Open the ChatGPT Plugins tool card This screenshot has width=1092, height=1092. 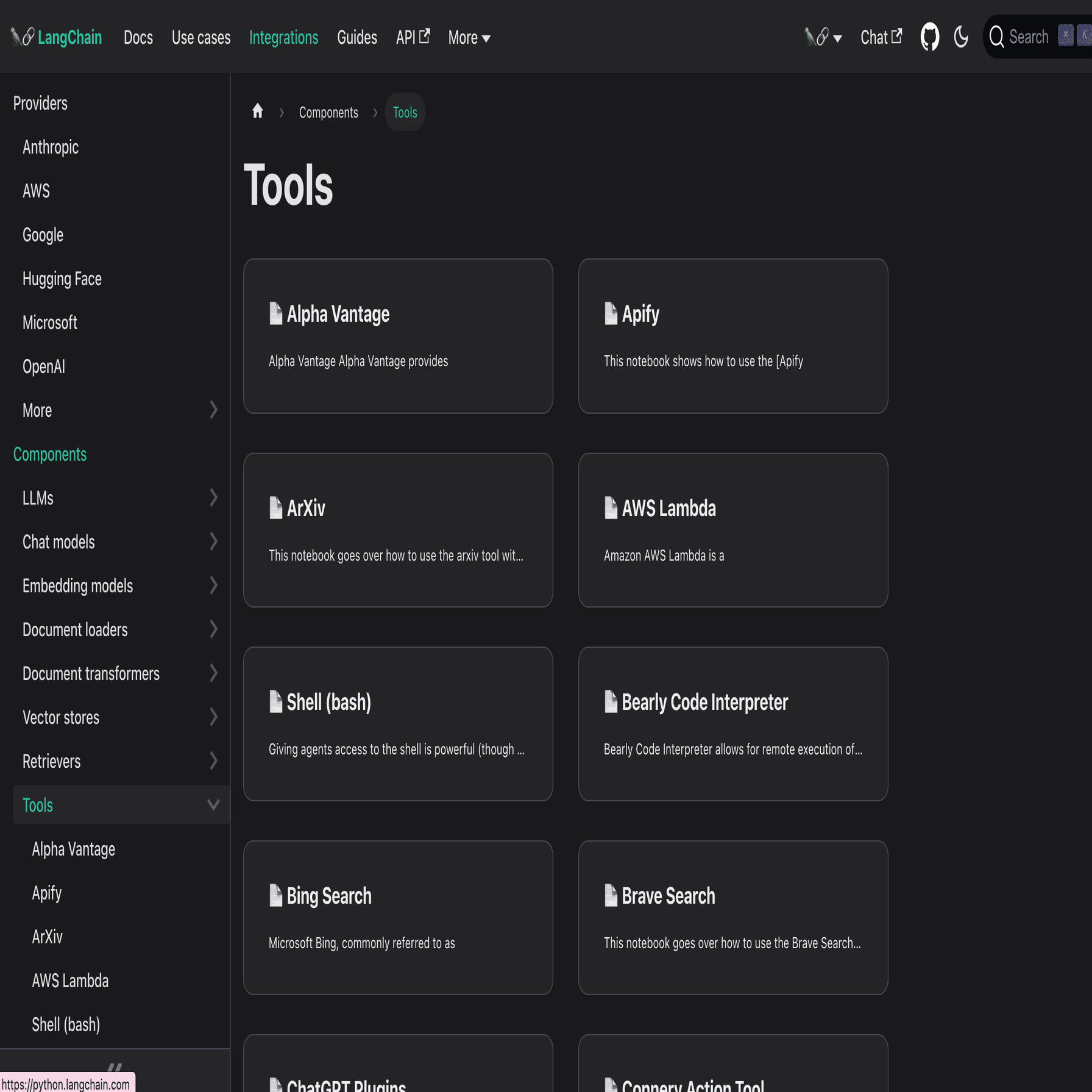398,1063
